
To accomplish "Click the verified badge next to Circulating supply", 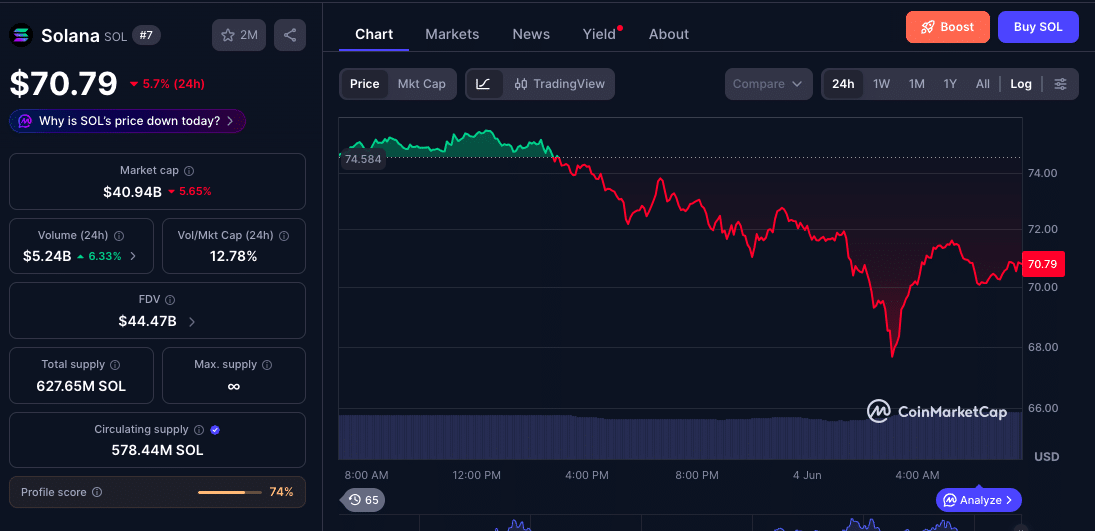I will [215, 430].
